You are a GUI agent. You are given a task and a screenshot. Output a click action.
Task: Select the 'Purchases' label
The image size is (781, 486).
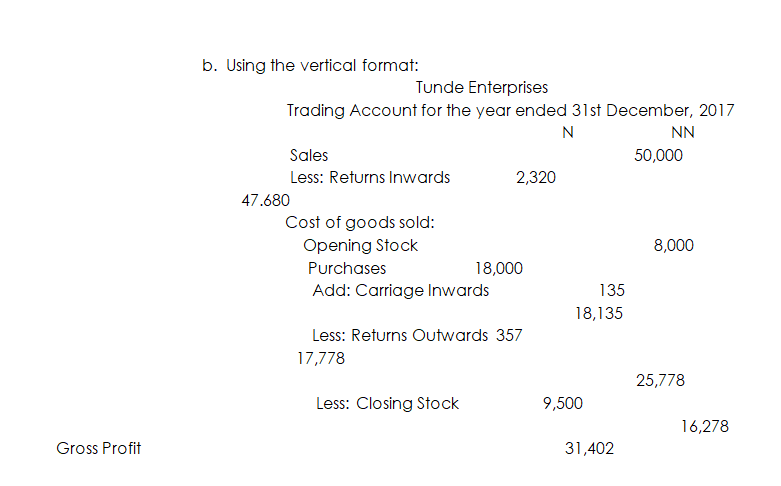point(346,268)
